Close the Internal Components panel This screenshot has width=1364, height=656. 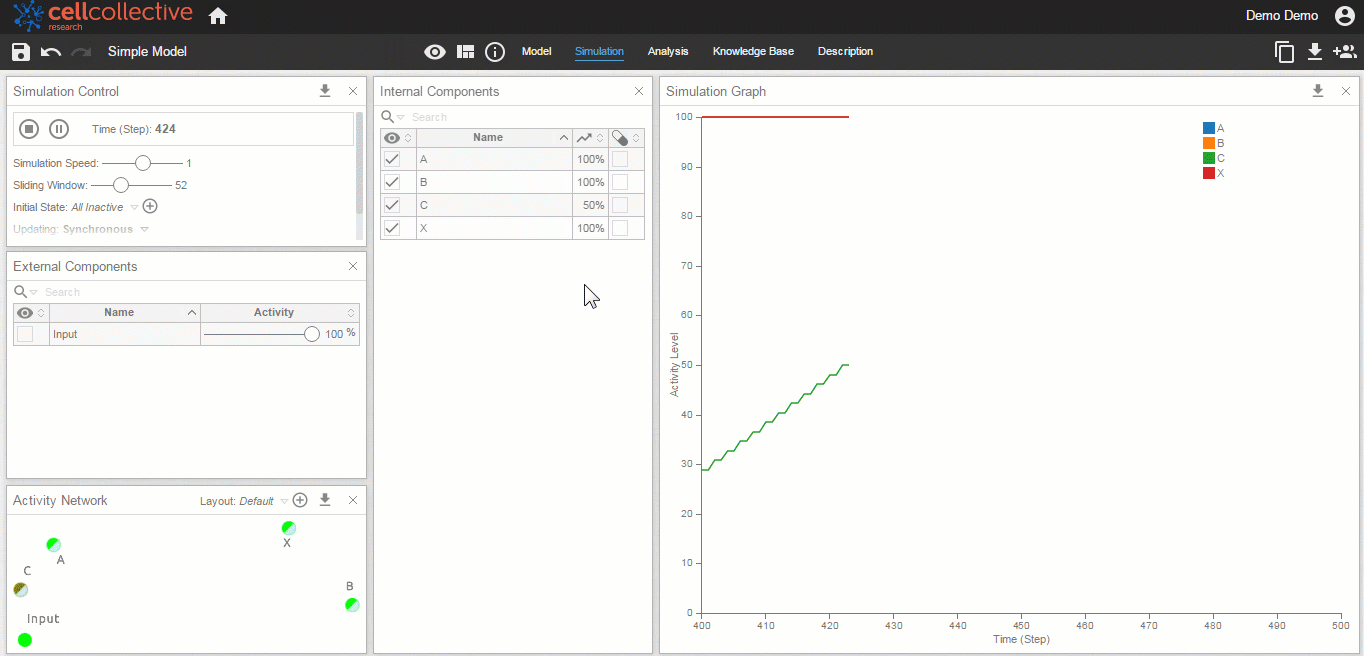(639, 91)
